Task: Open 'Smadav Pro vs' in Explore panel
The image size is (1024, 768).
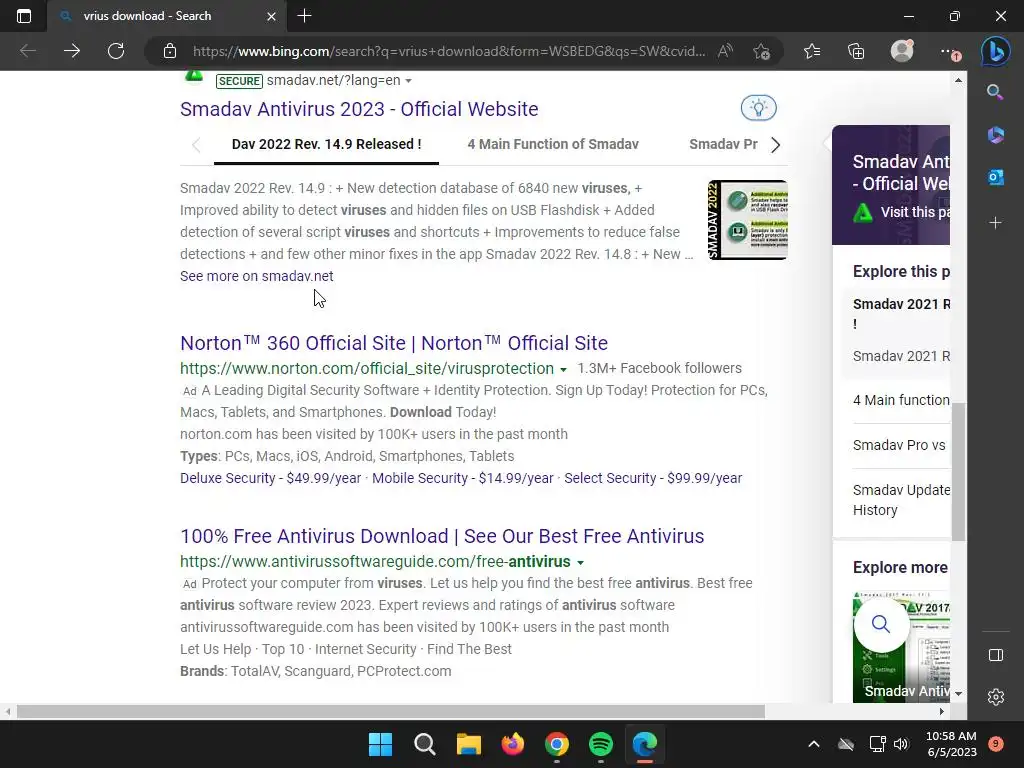Action: click(x=899, y=445)
